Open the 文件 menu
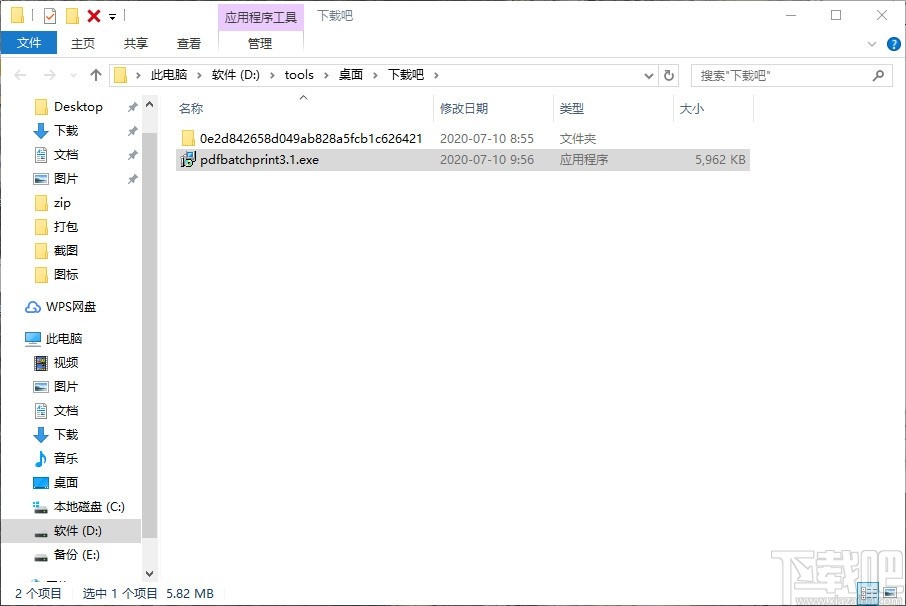906x606 pixels. [30, 43]
